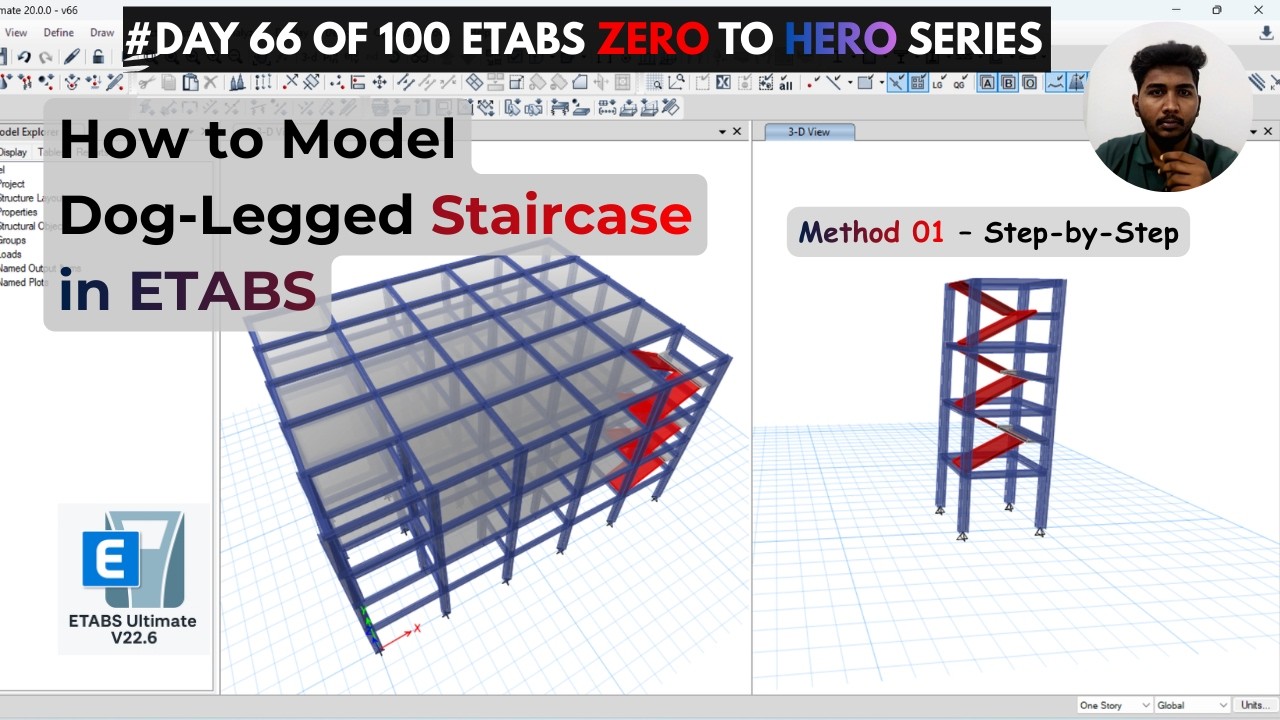
Task: Restore down the ETABS window
Action: click(x=1217, y=10)
